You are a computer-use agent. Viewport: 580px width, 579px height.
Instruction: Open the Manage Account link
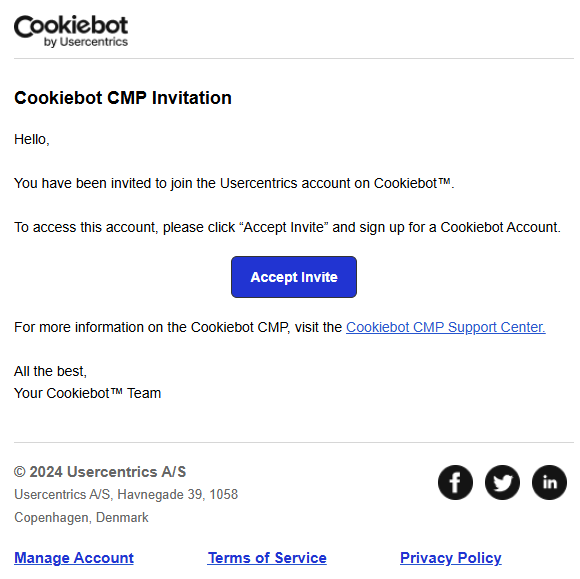tap(74, 558)
